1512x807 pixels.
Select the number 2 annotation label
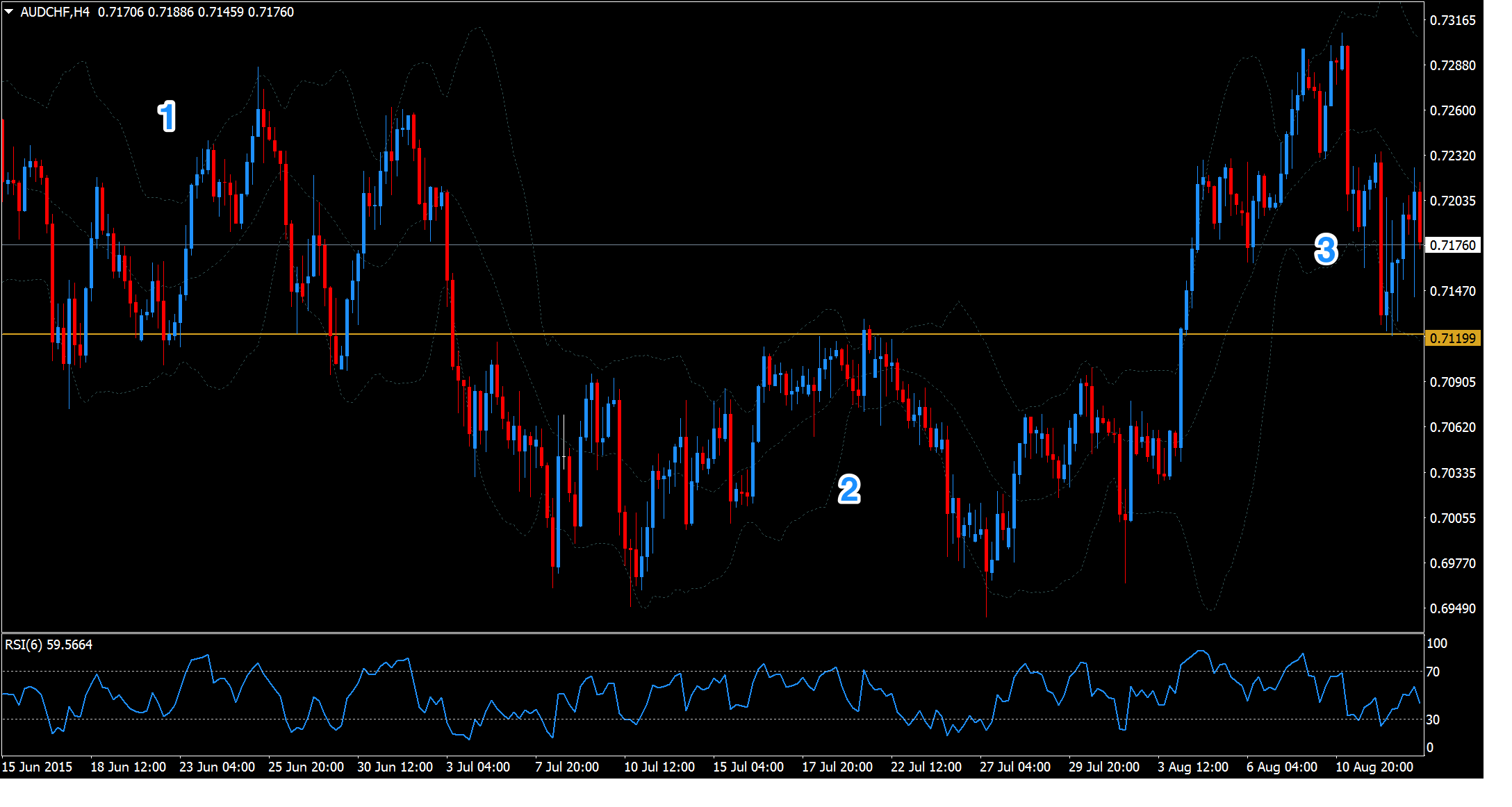pos(849,490)
